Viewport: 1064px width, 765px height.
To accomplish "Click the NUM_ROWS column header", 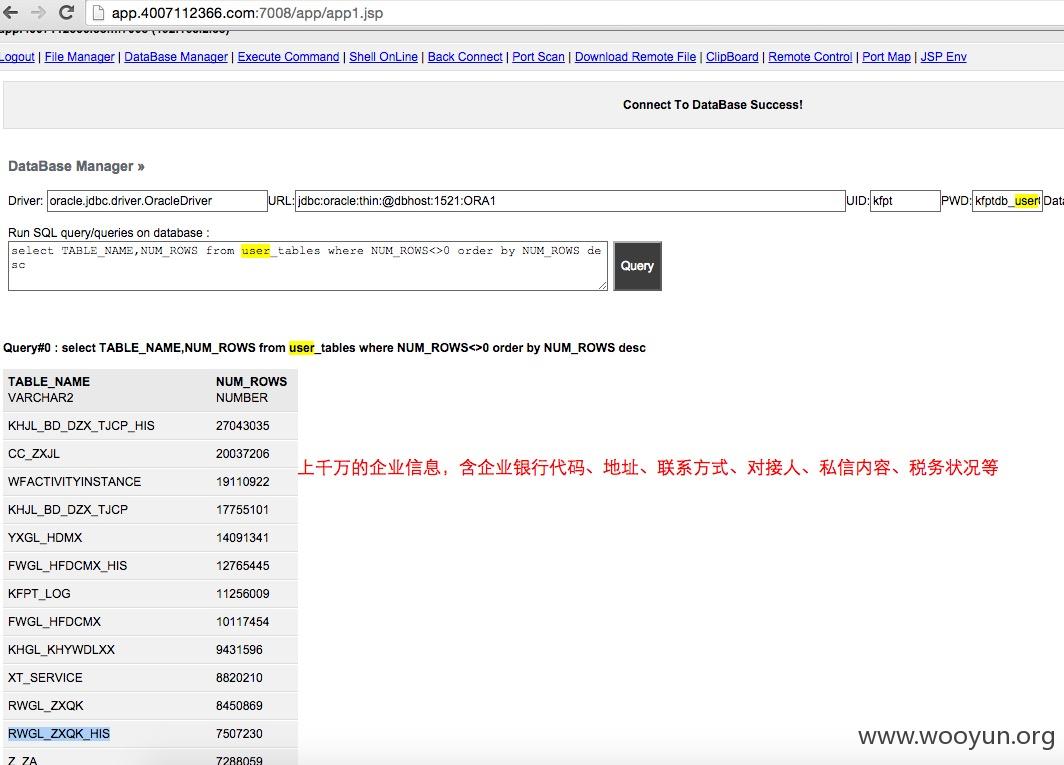I will pyautogui.click(x=252, y=381).
